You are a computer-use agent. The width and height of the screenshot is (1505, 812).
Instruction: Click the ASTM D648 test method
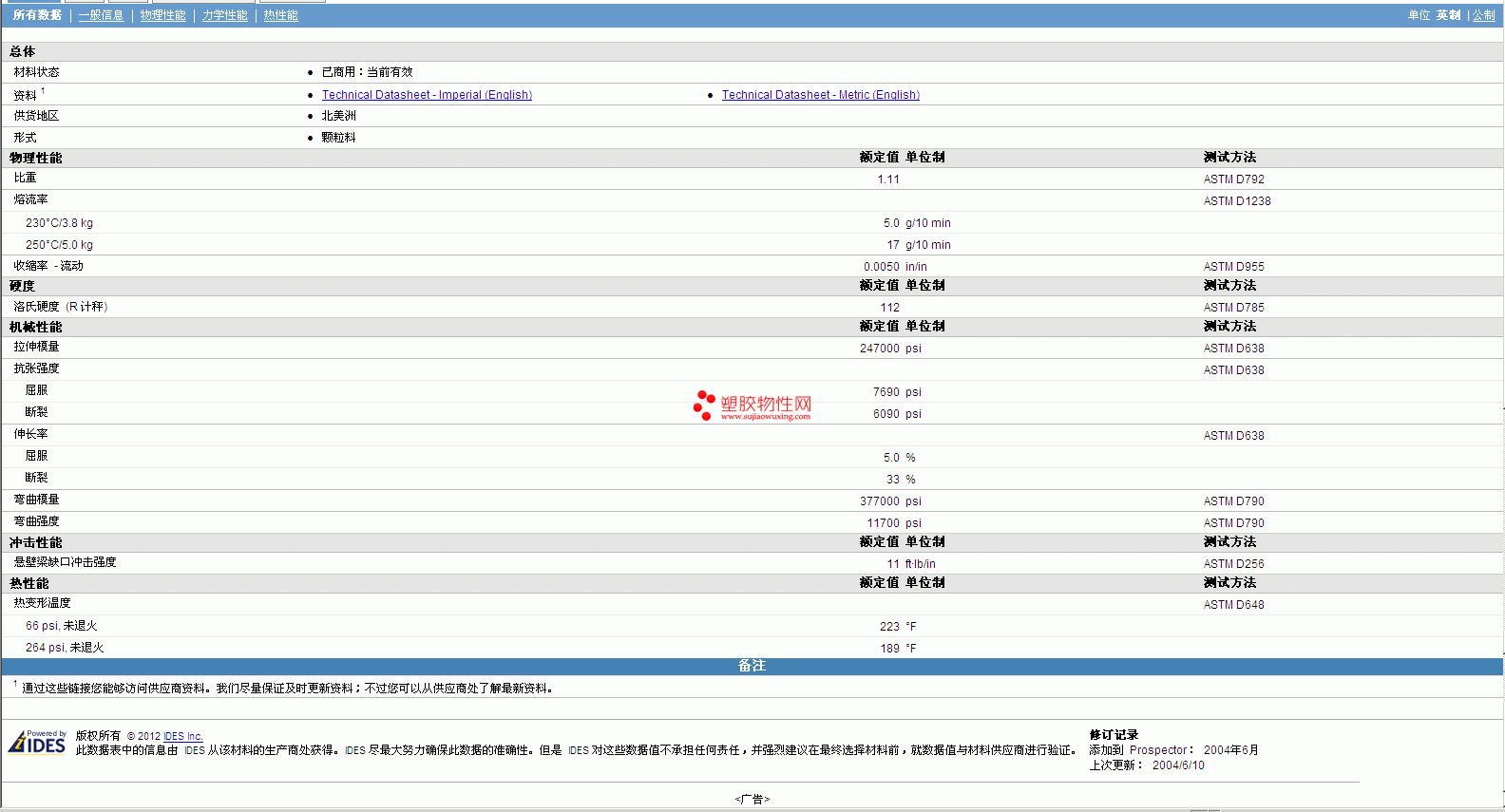coord(1234,605)
